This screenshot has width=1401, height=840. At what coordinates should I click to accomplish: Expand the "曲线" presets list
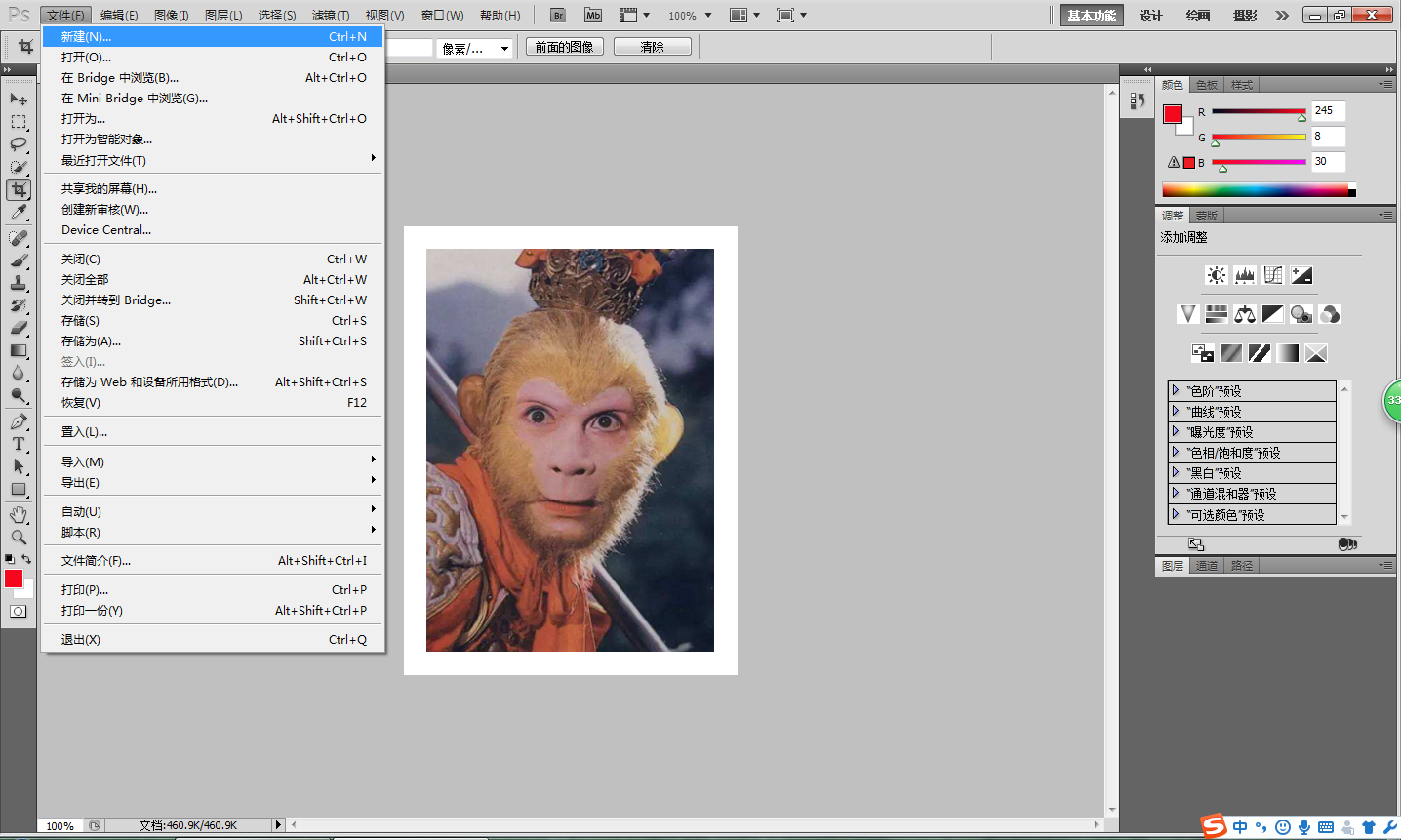[x=1176, y=411]
